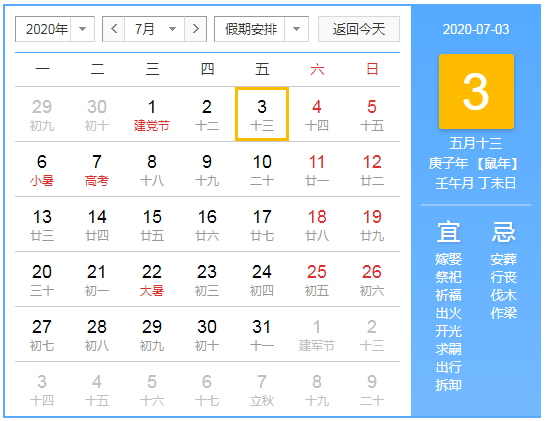This screenshot has height=421, width=547.
Task: Select July 22 大暑
Action: 152,279
